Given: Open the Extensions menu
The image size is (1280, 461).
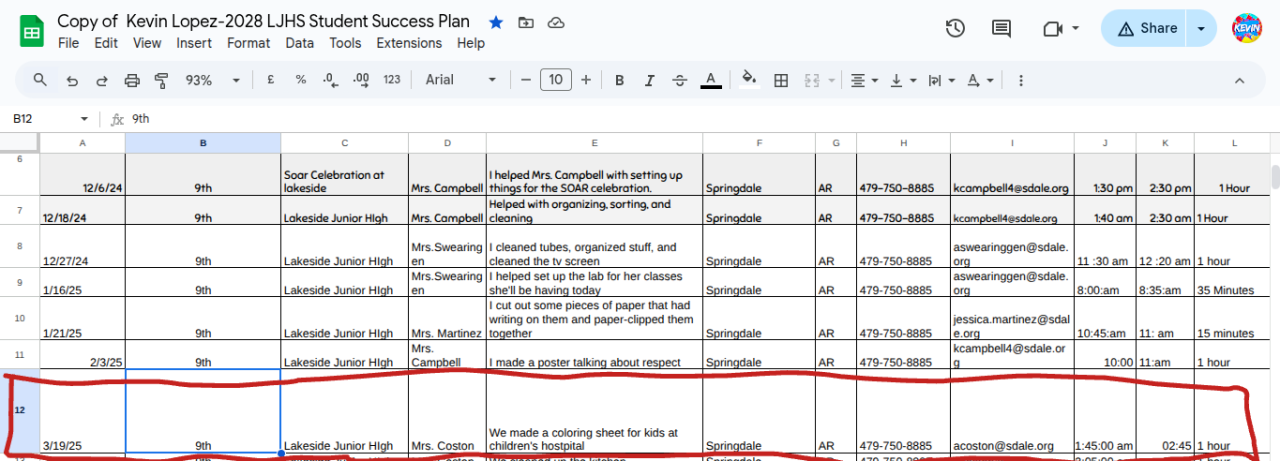Looking at the screenshot, I should click(409, 43).
